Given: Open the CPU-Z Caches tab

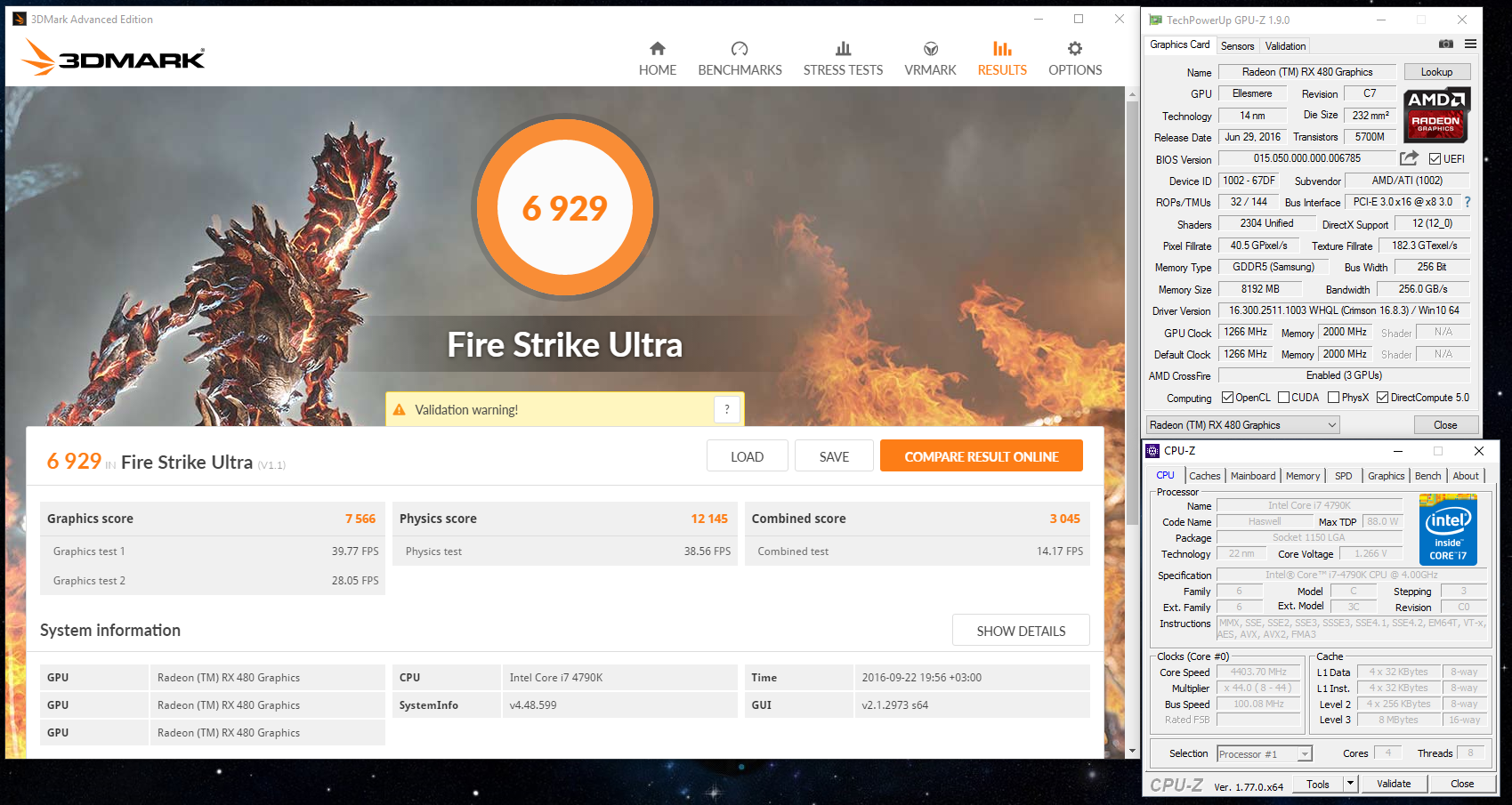Looking at the screenshot, I should point(1204,476).
